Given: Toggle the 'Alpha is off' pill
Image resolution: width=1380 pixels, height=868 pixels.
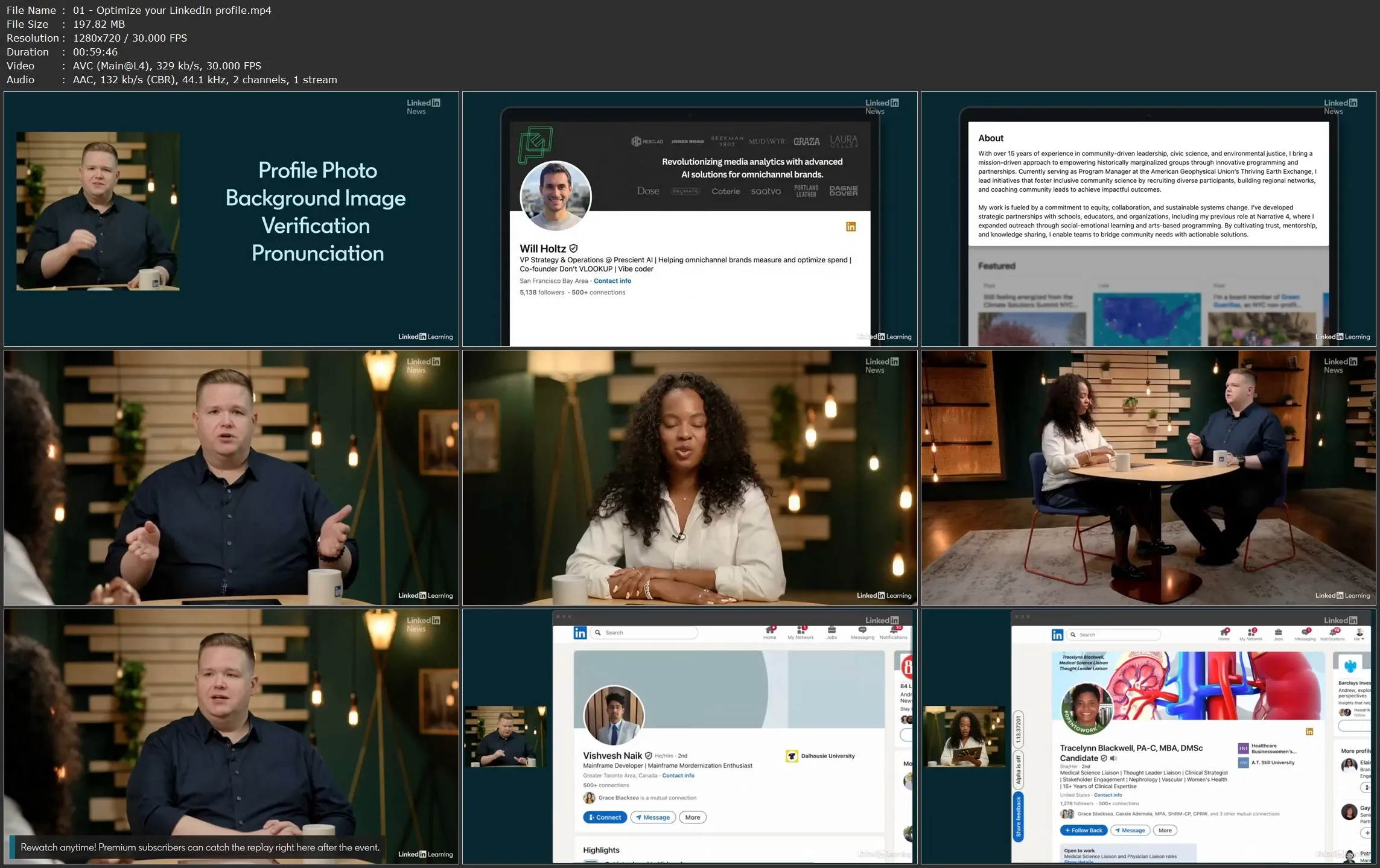Looking at the screenshot, I should [x=1018, y=769].
